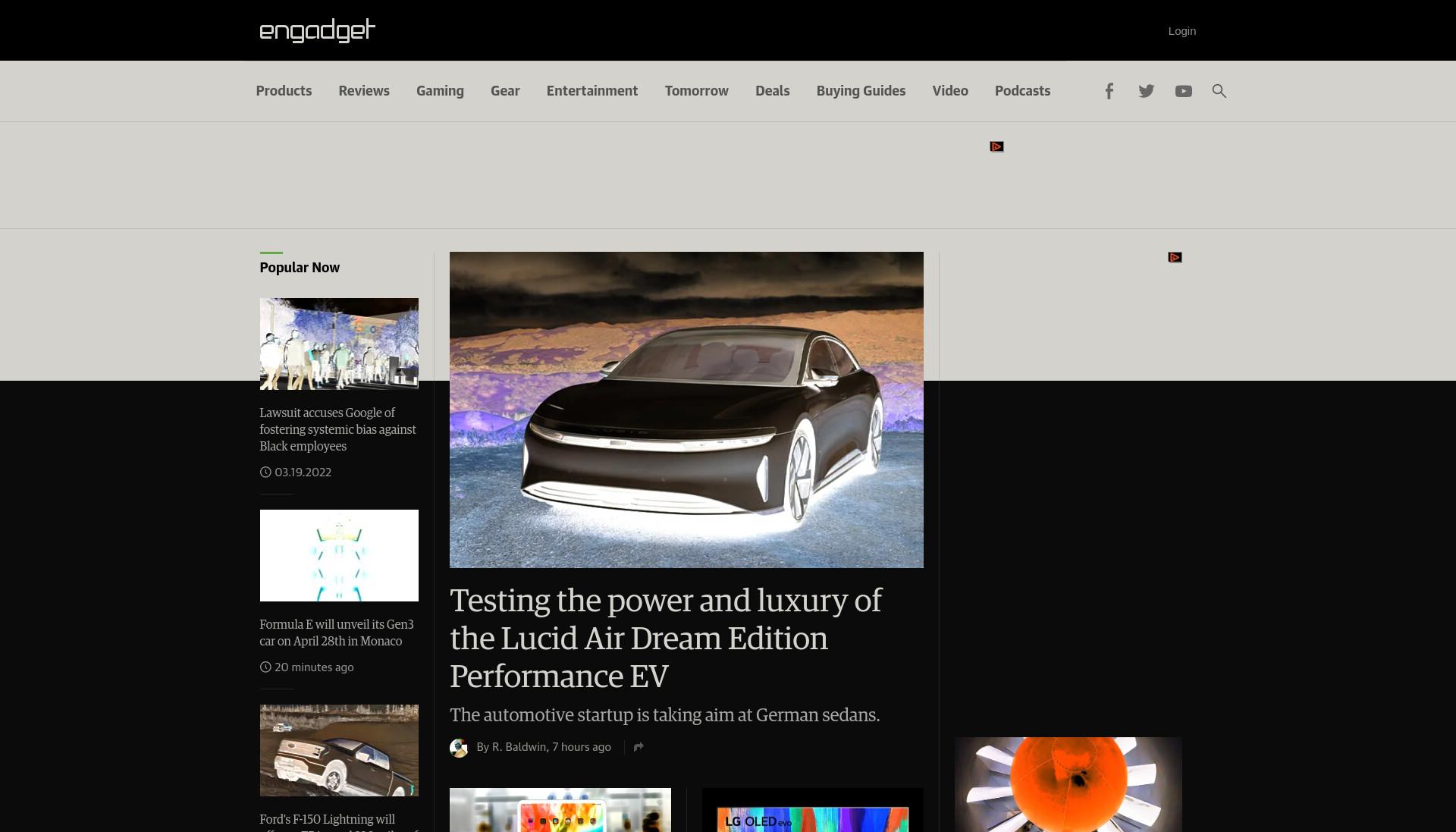This screenshot has height=832, width=1456.
Task: Click the 20 minutes ago timestamp
Action: [314, 667]
